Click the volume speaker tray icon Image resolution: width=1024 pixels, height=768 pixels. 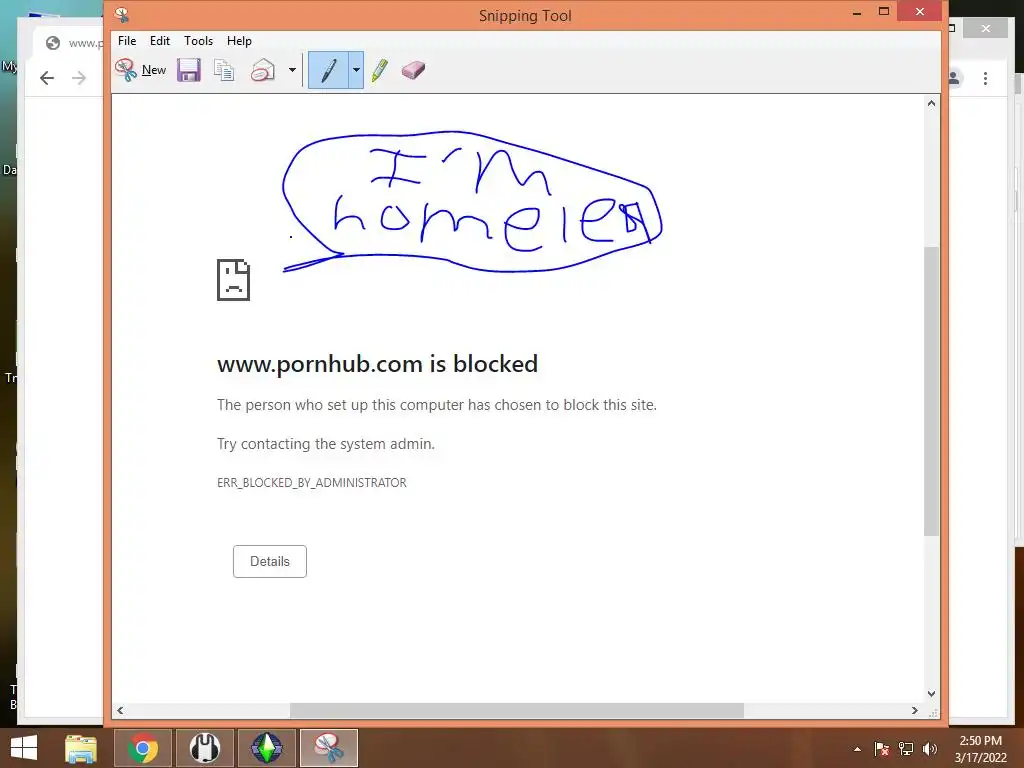(x=929, y=749)
